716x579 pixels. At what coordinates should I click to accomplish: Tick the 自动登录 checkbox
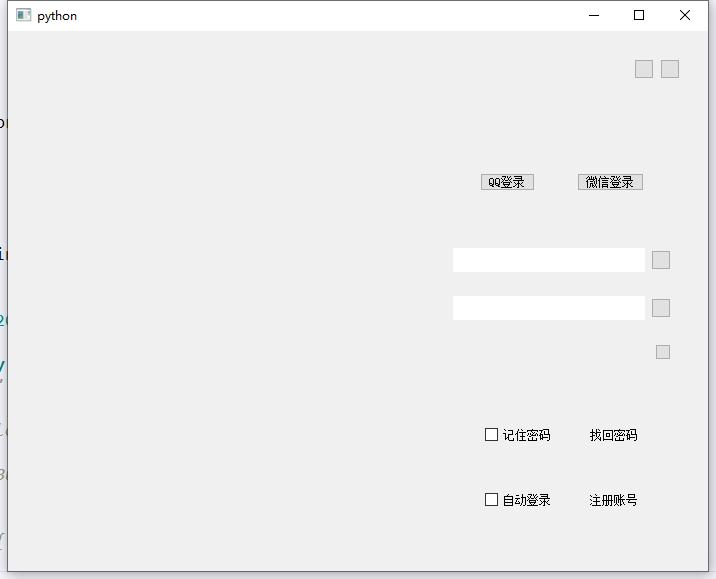tap(492, 500)
